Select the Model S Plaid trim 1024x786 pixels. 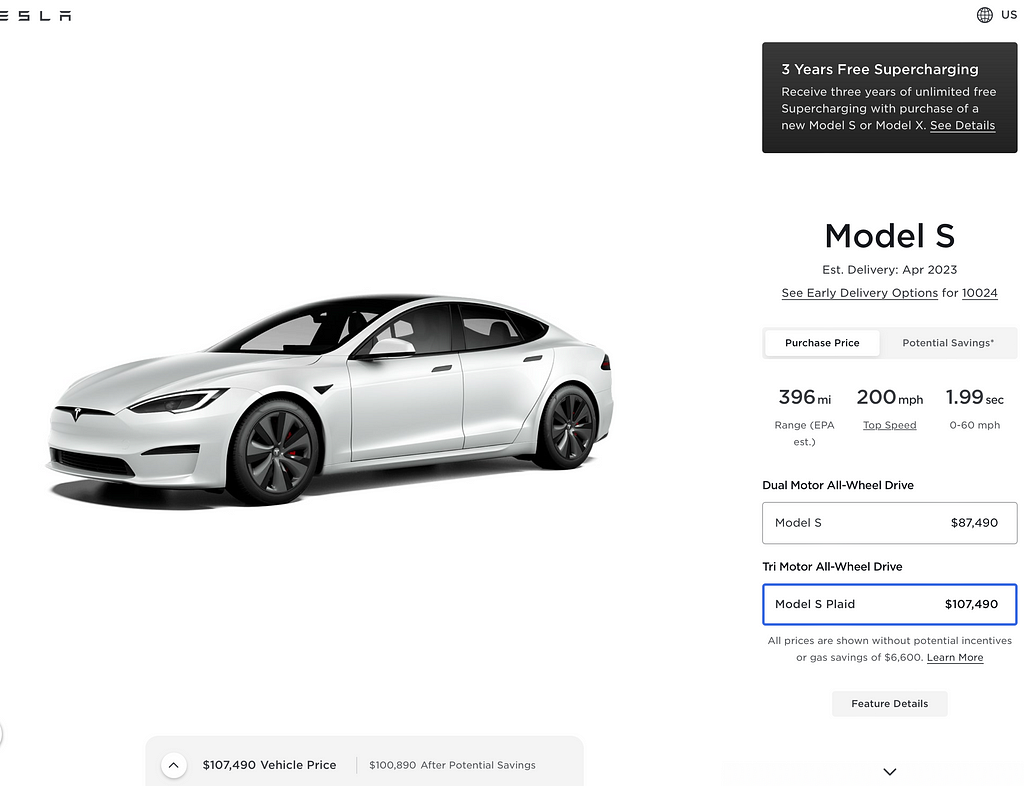[x=889, y=604]
